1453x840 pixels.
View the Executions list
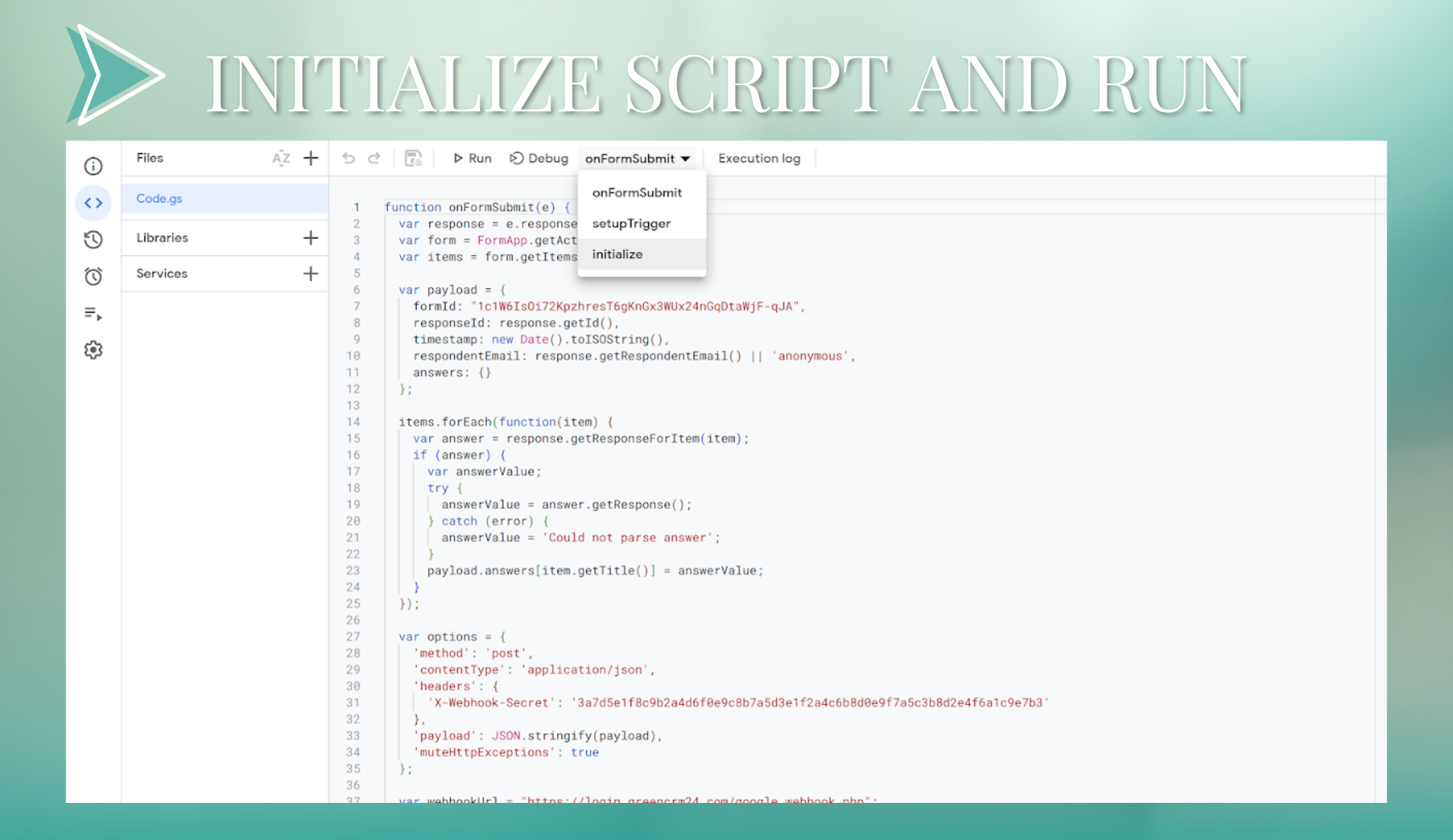93,313
